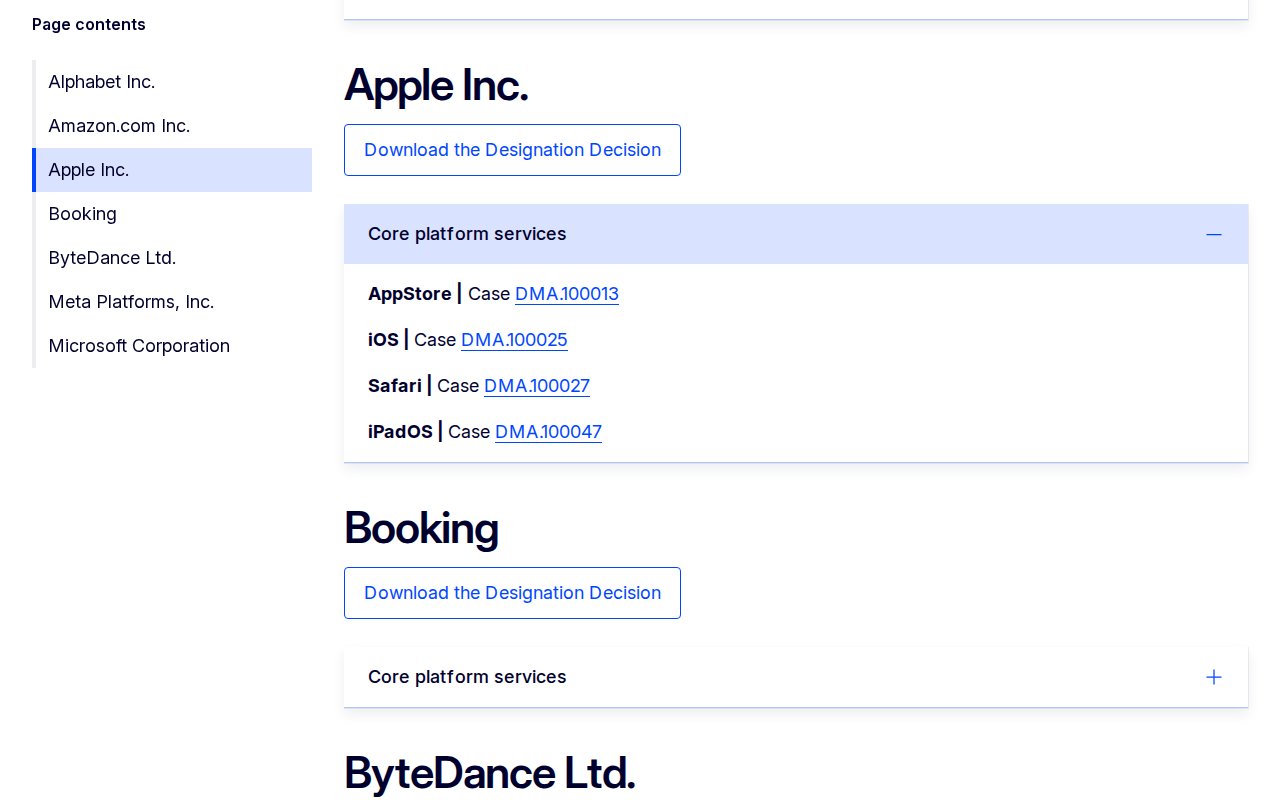Click the Page contents sidebar title
The width and height of the screenshot is (1280, 800).
click(x=89, y=24)
